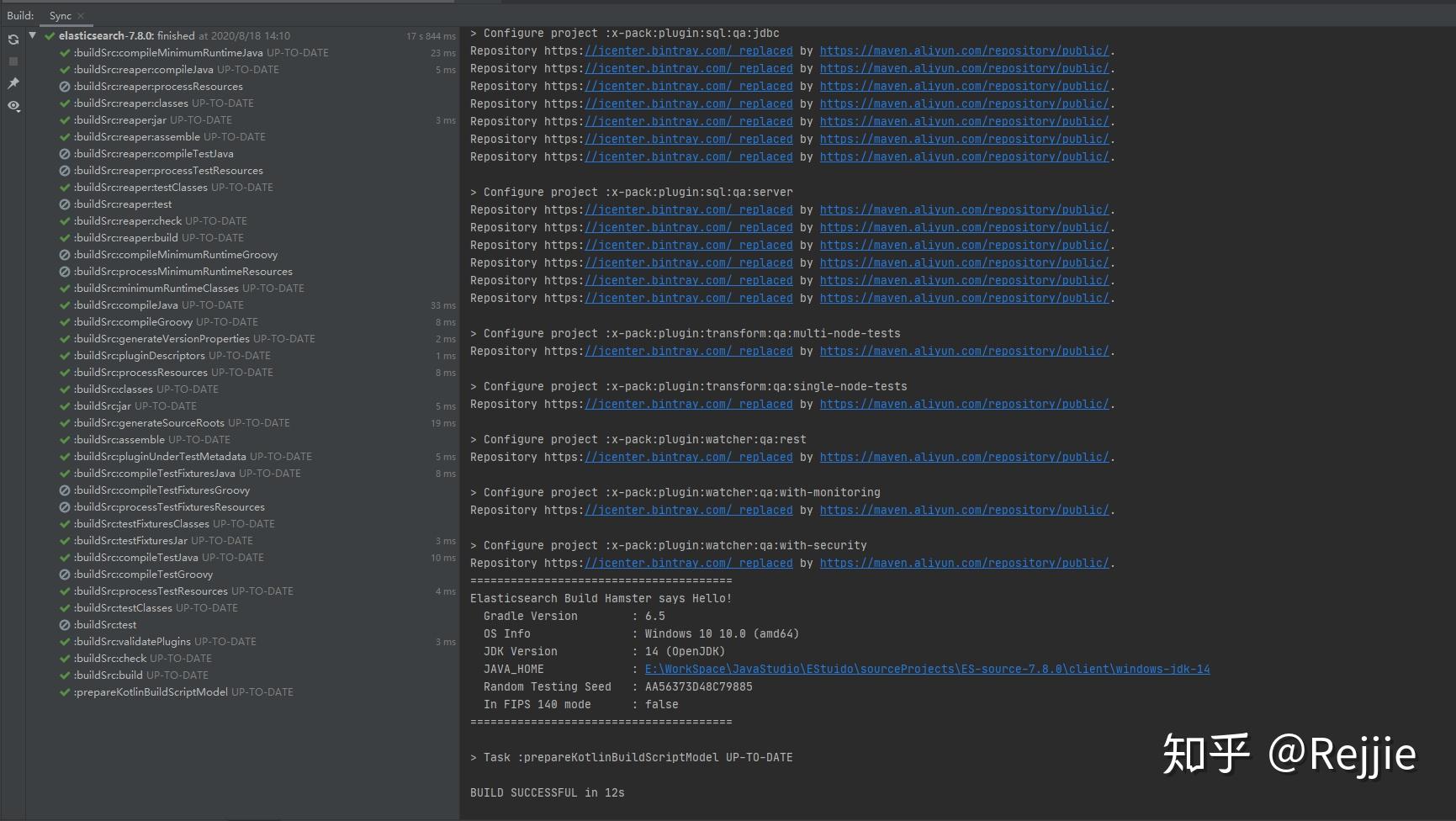This screenshot has height=821, width=1456.
Task: Select the elasticsearch-7.8.0 finished root row
Action: click(x=242, y=35)
